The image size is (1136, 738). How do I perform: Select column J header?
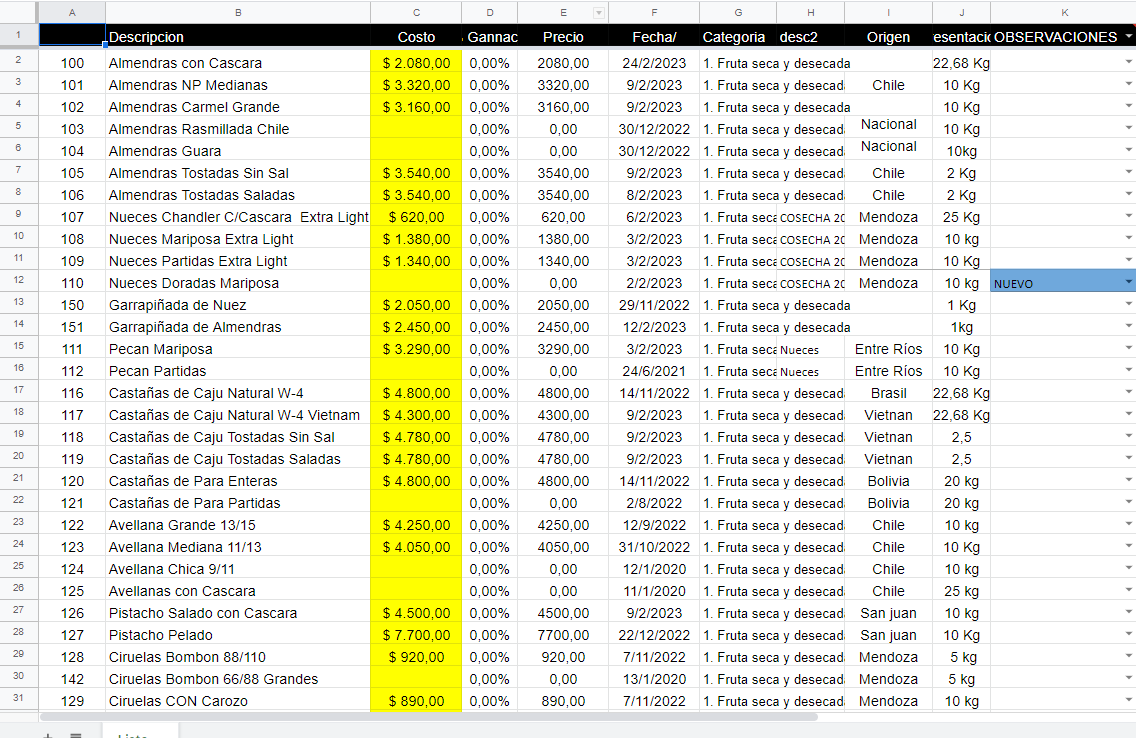click(961, 12)
